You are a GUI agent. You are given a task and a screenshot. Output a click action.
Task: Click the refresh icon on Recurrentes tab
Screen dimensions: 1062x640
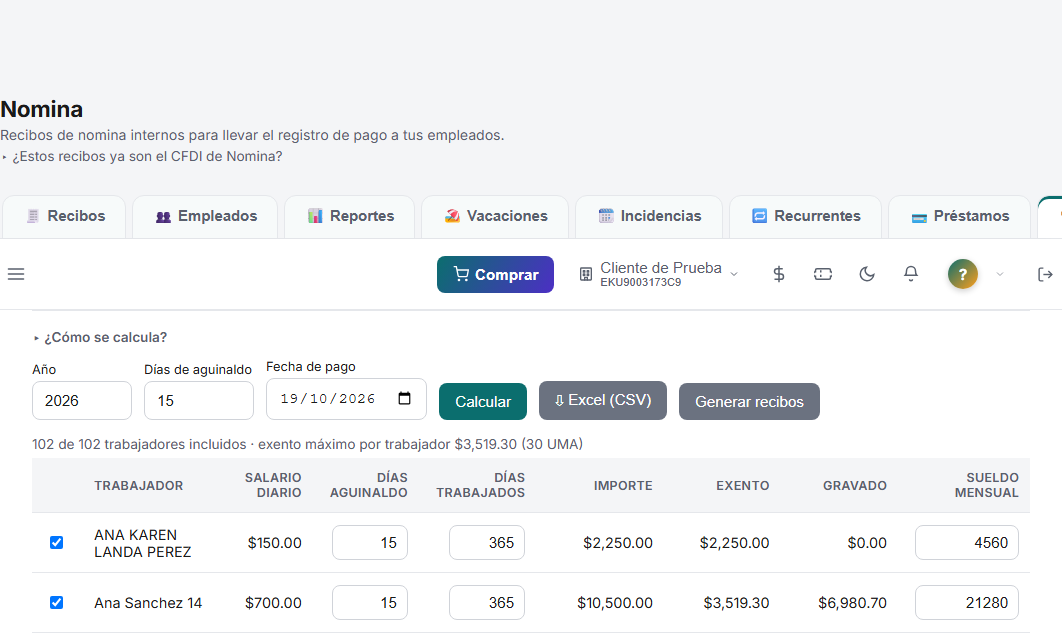coord(760,216)
